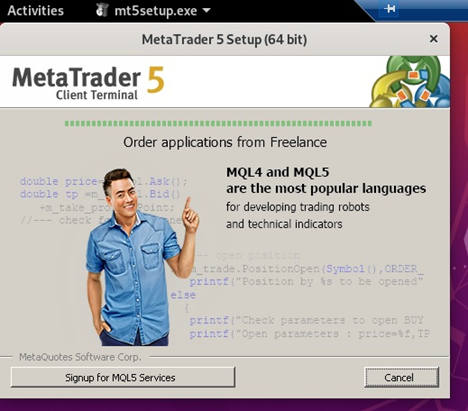This screenshot has width=468, height=411.
Task: Click the gold 5 in MetaTrader logo
Action: click(155, 79)
